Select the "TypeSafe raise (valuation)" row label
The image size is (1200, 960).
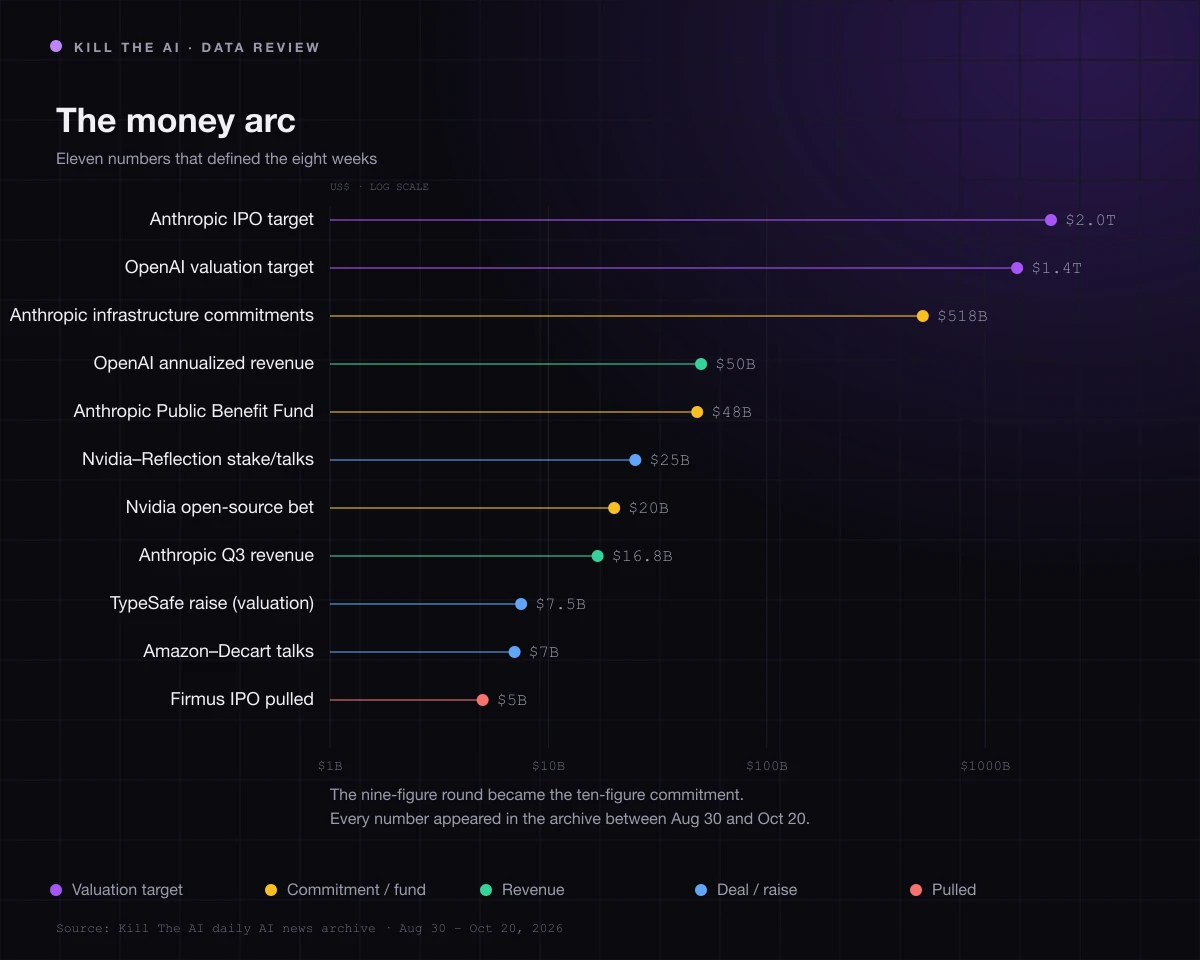pos(212,603)
